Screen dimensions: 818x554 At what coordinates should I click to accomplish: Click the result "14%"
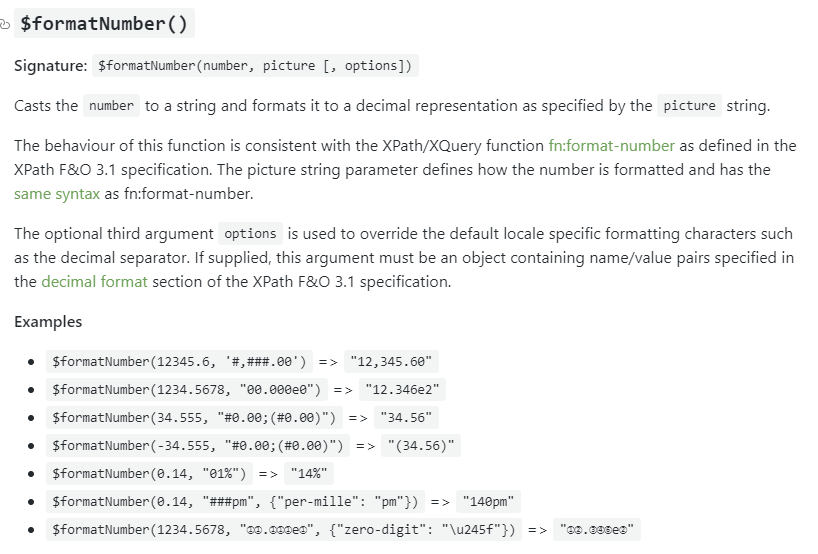coord(309,474)
